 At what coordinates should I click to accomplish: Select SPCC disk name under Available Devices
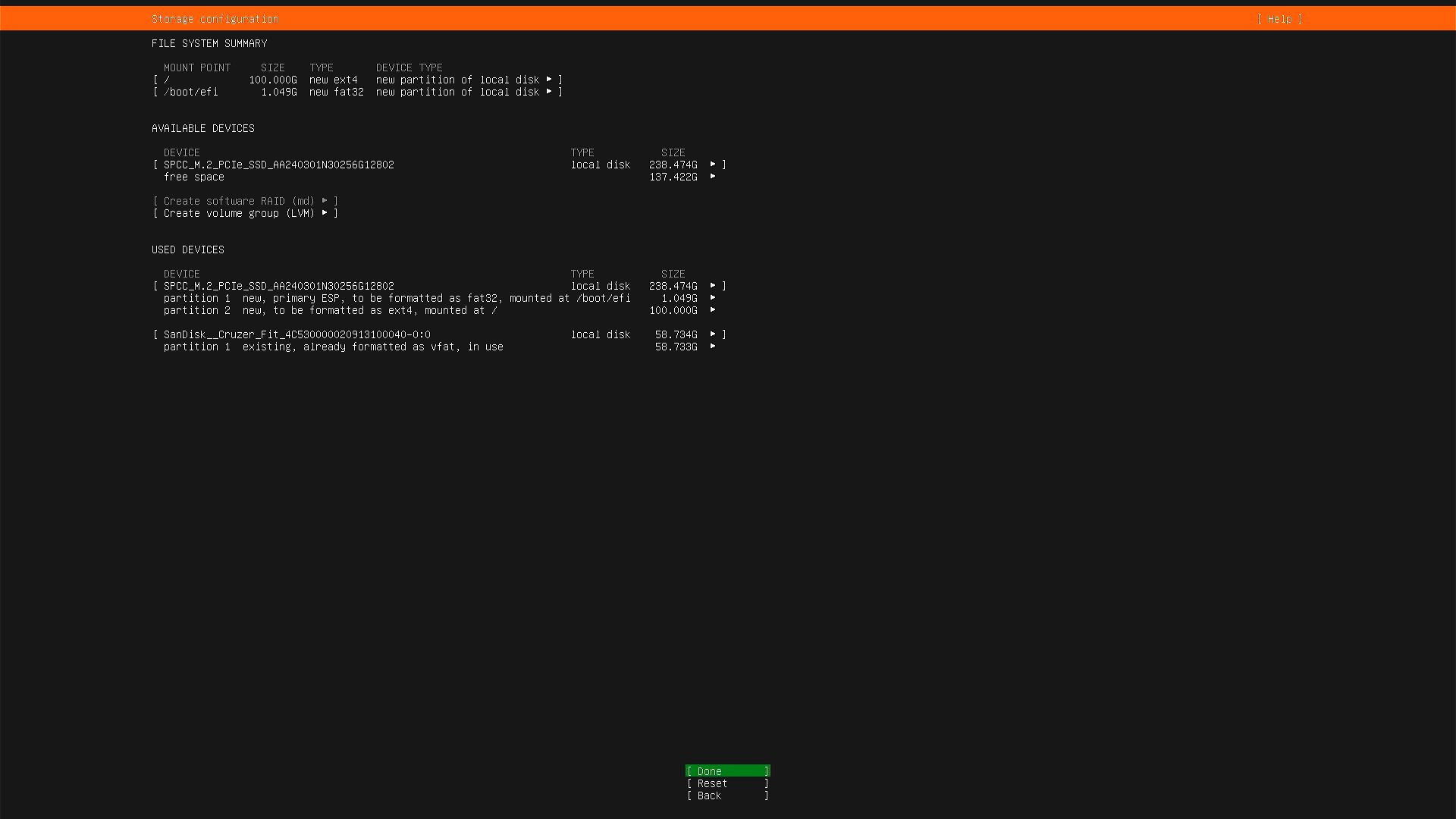tap(279, 165)
